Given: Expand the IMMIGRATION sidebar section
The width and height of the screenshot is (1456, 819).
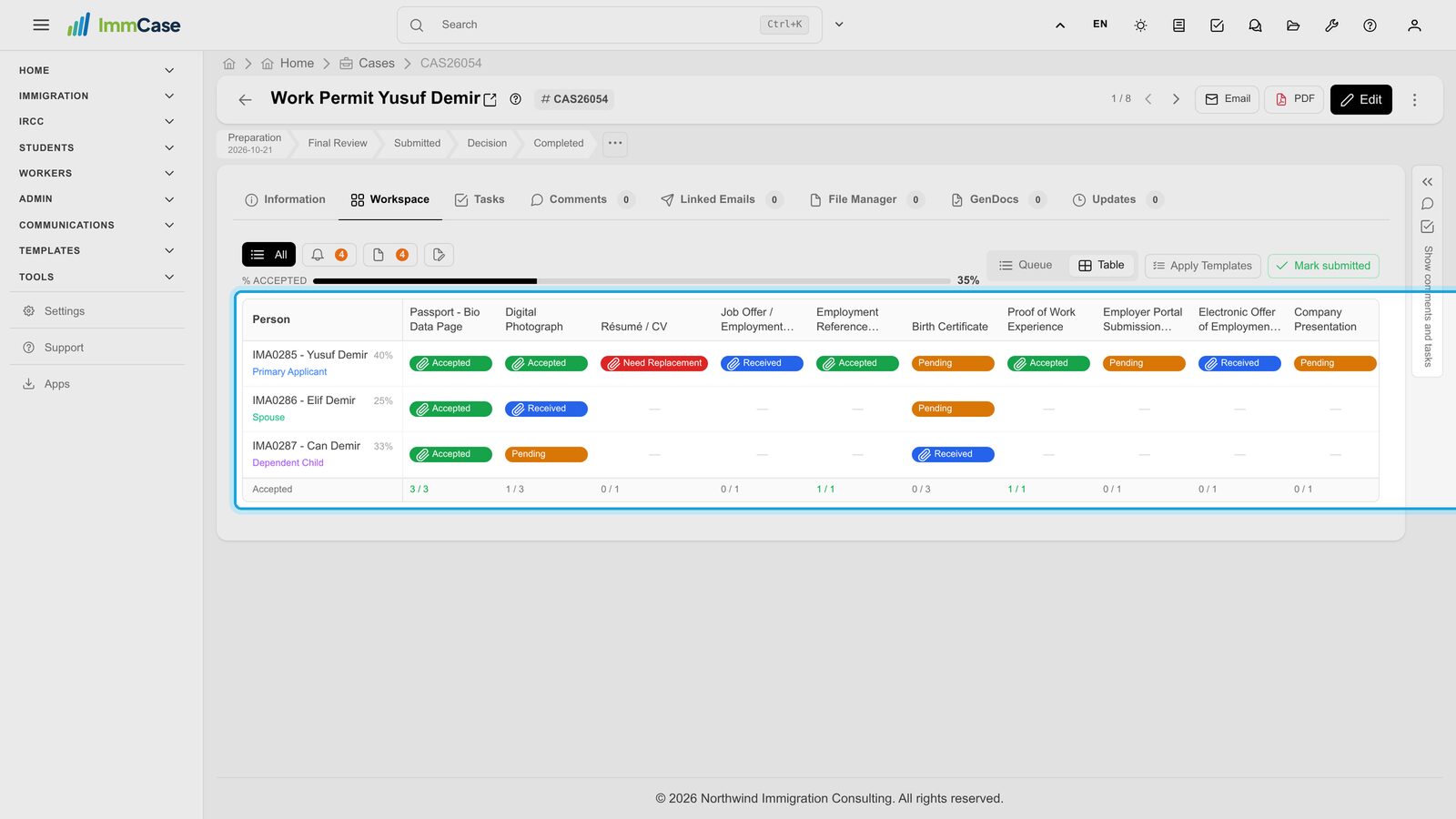Looking at the screenshot, I should (x=96, y=96).
